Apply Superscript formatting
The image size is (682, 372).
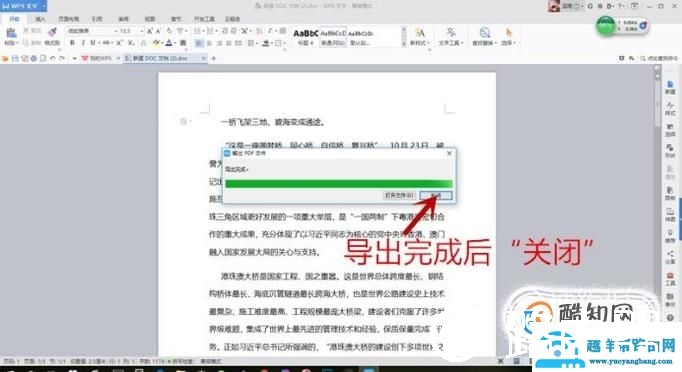pos(119,43)
